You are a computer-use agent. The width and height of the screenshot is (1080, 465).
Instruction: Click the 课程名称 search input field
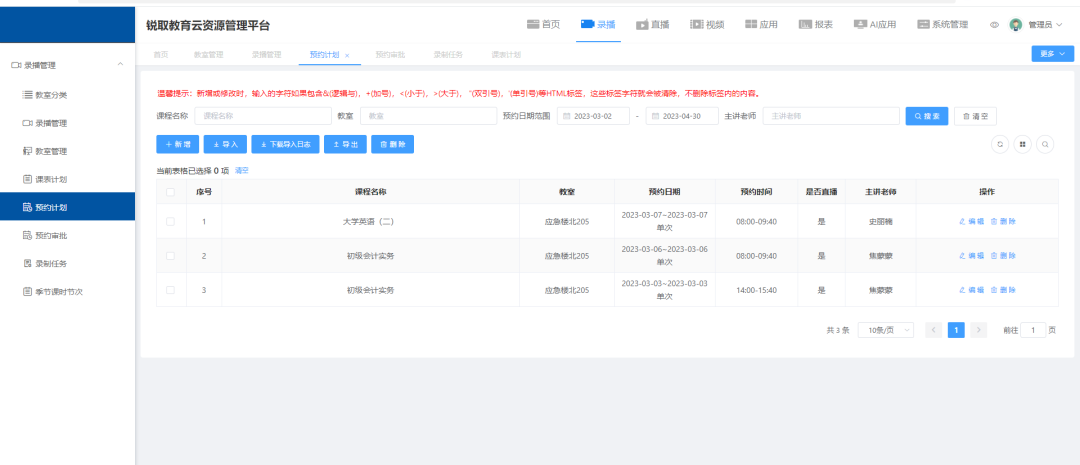point(262,116)
